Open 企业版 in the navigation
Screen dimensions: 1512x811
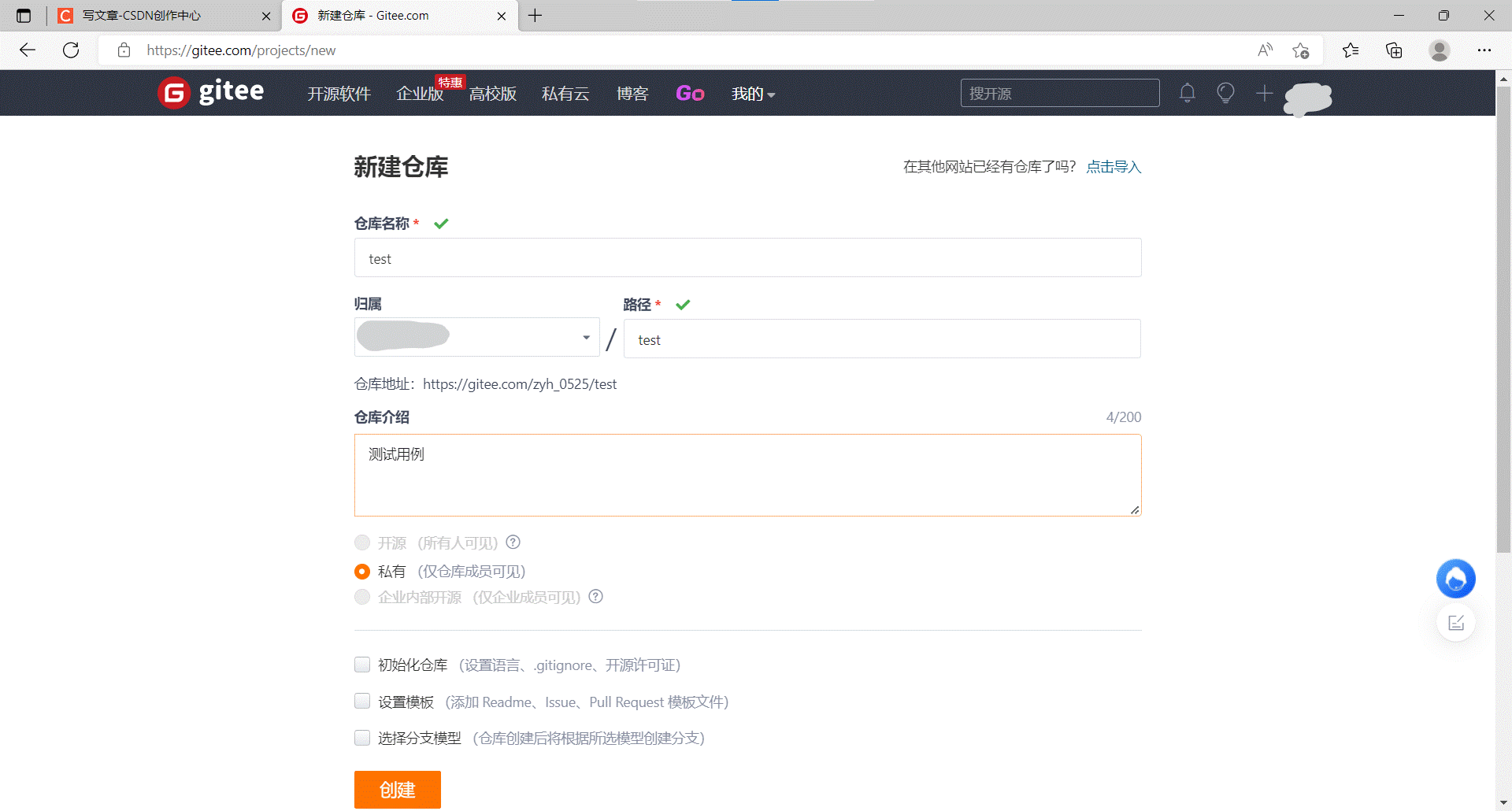click(x=420, y=94)
